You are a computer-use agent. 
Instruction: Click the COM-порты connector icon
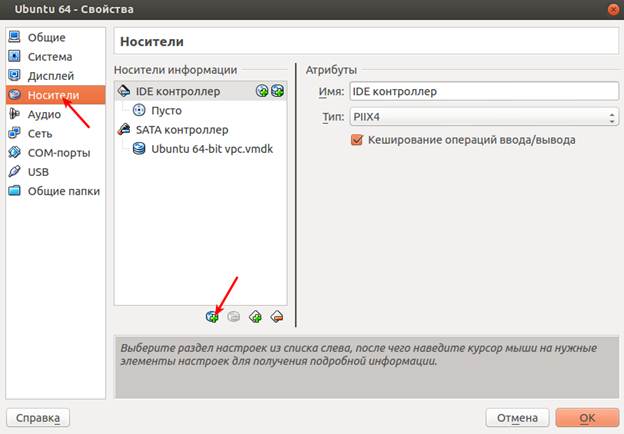[x=14, y=152]
